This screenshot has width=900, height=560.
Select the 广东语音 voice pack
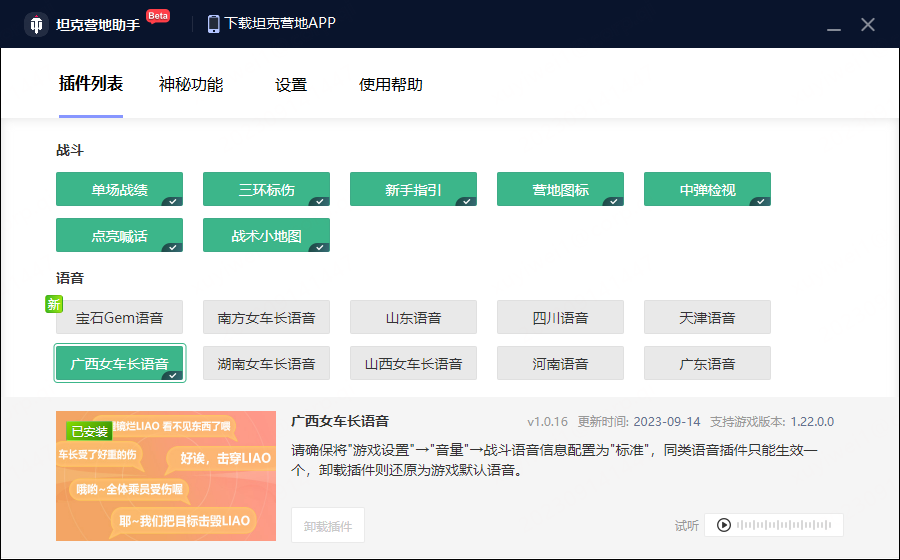click(x=707, y=363)
